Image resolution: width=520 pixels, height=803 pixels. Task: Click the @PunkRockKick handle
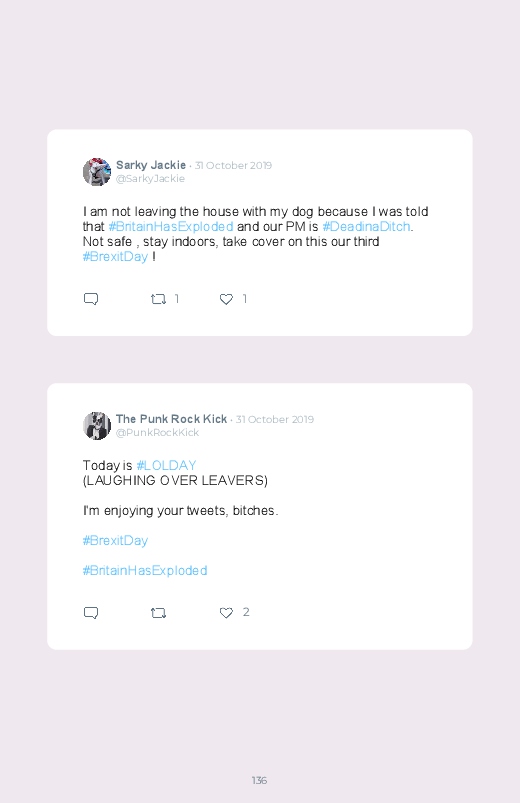point(157,433)
